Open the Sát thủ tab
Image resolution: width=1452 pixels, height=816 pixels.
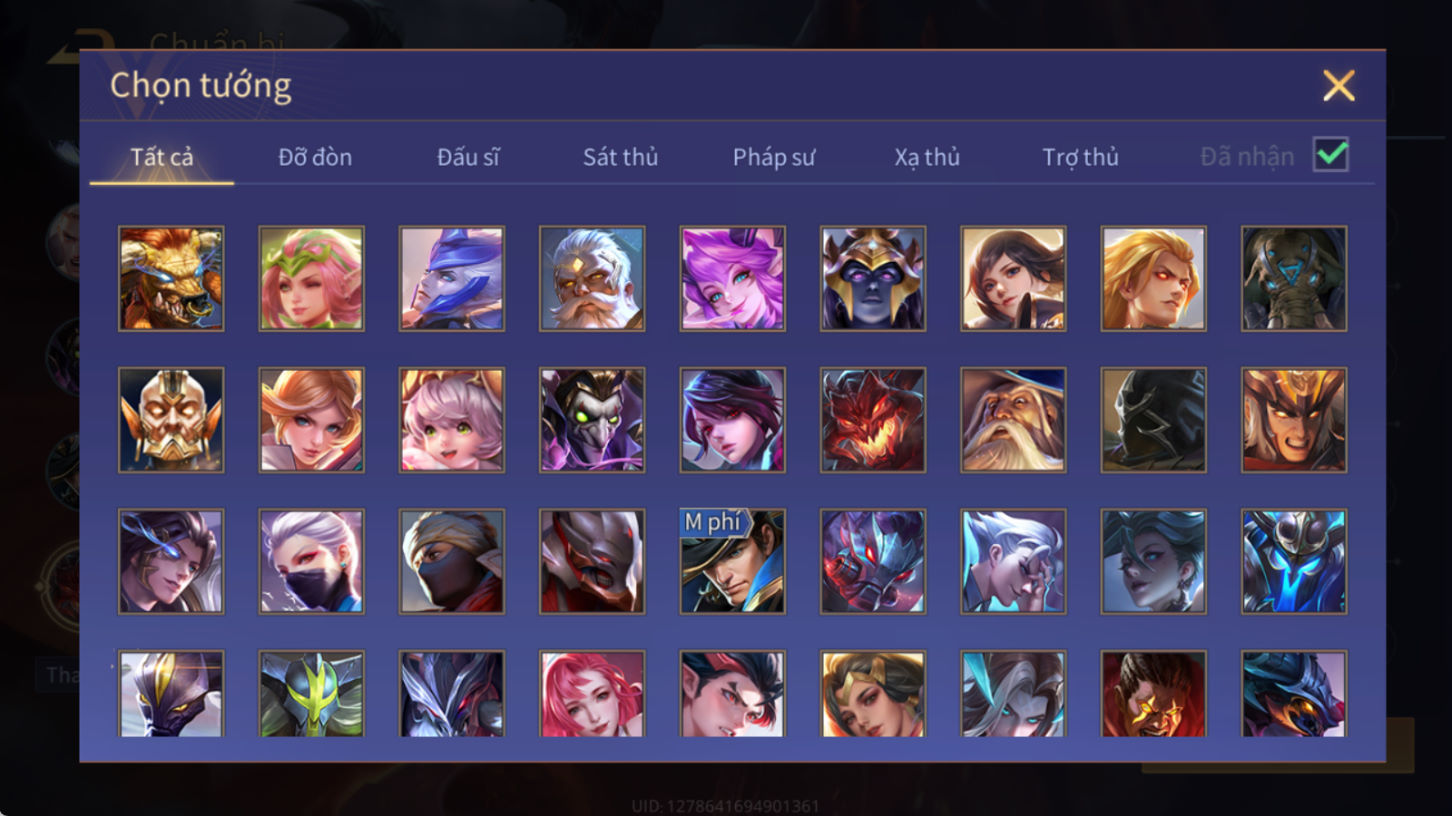pos(620,157)
